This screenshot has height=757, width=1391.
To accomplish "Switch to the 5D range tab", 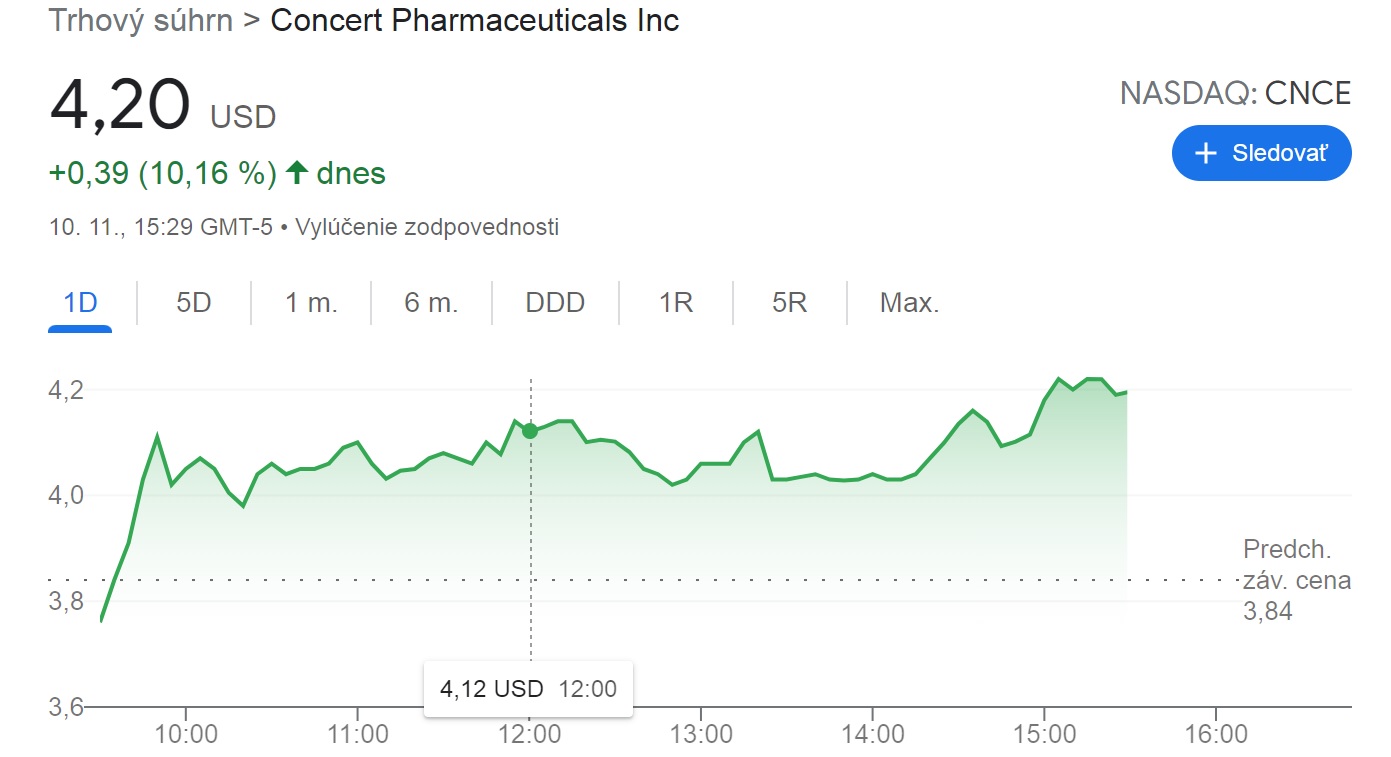I will pos(194,302).
